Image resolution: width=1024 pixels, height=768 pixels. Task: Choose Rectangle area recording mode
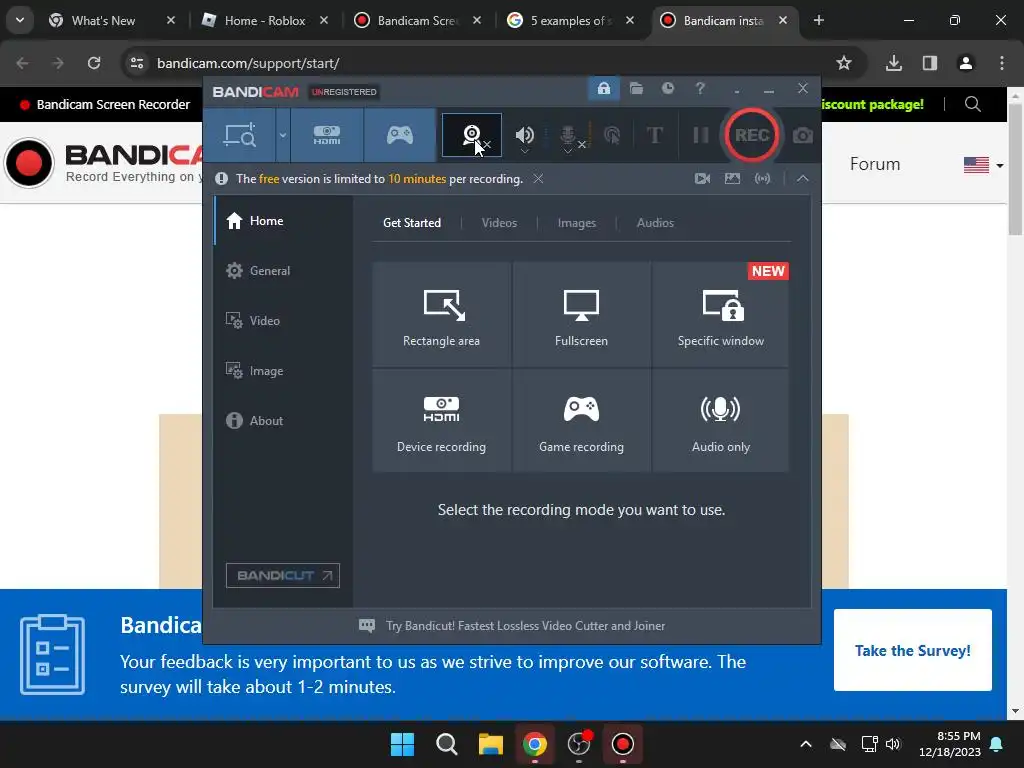pos(441,315)
